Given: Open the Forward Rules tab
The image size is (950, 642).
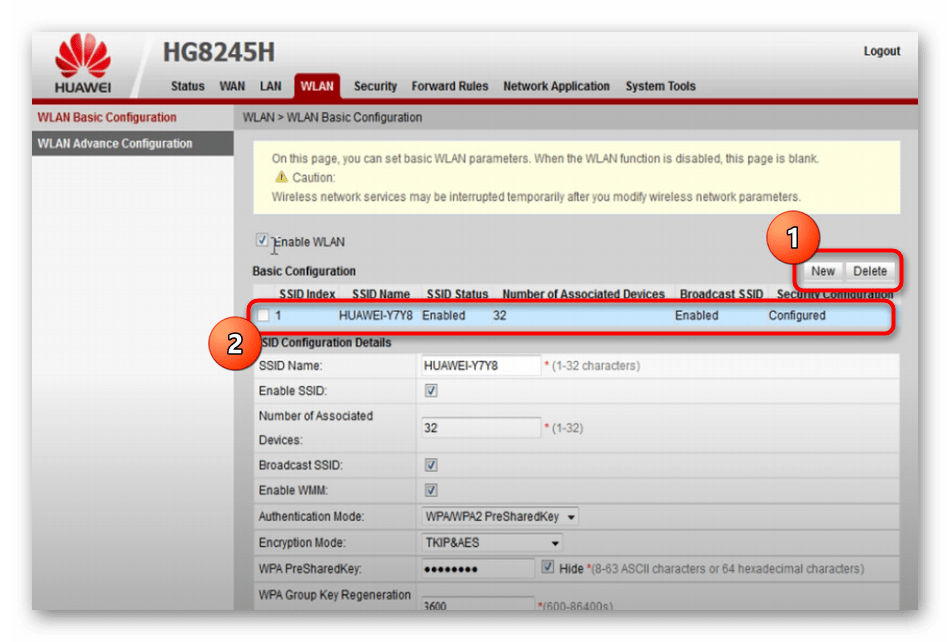Looking at the screenshot, I should tap(450, 86).
